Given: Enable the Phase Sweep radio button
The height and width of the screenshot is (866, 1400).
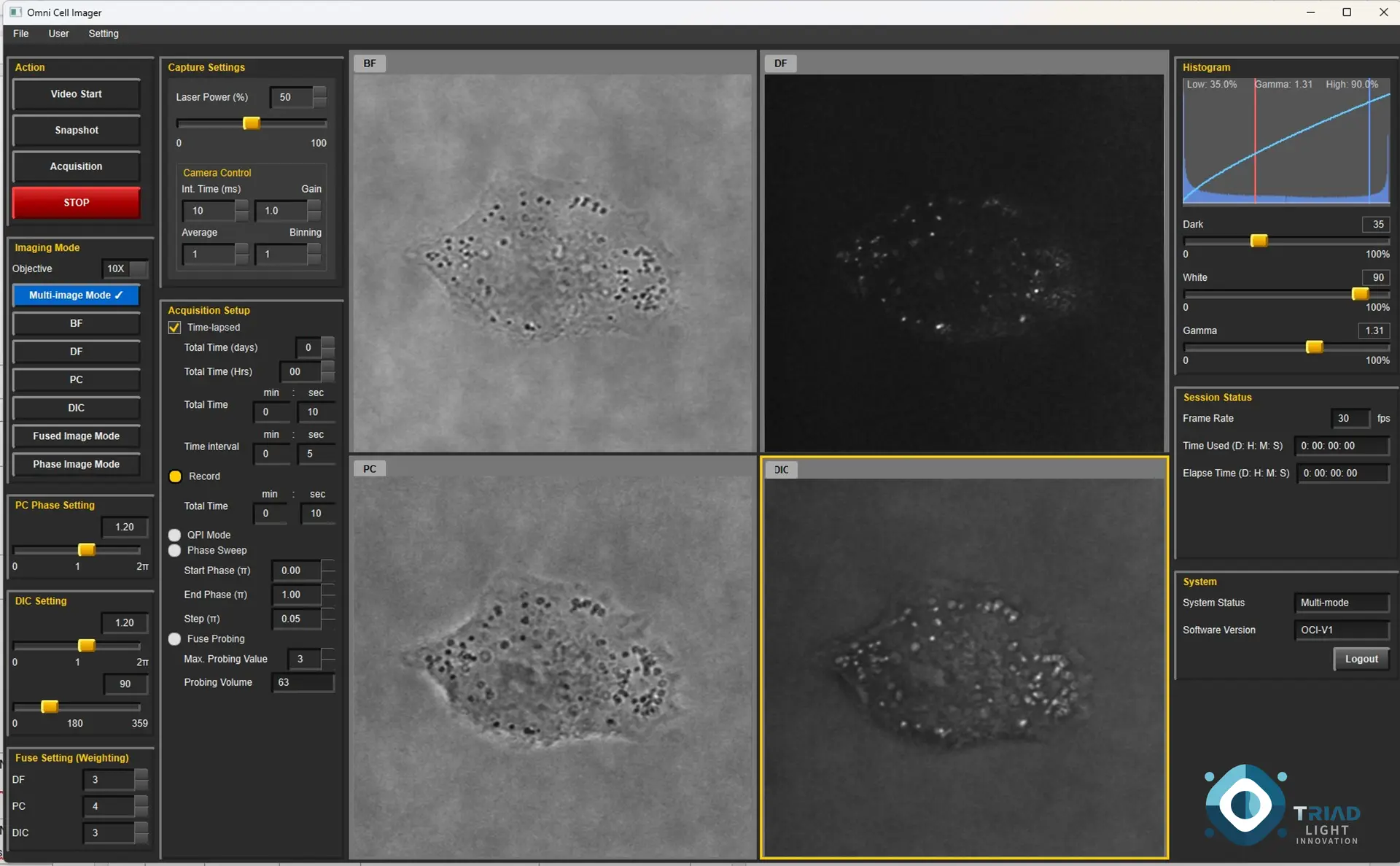Looking at the screenshot, I should tap(174, 551).
